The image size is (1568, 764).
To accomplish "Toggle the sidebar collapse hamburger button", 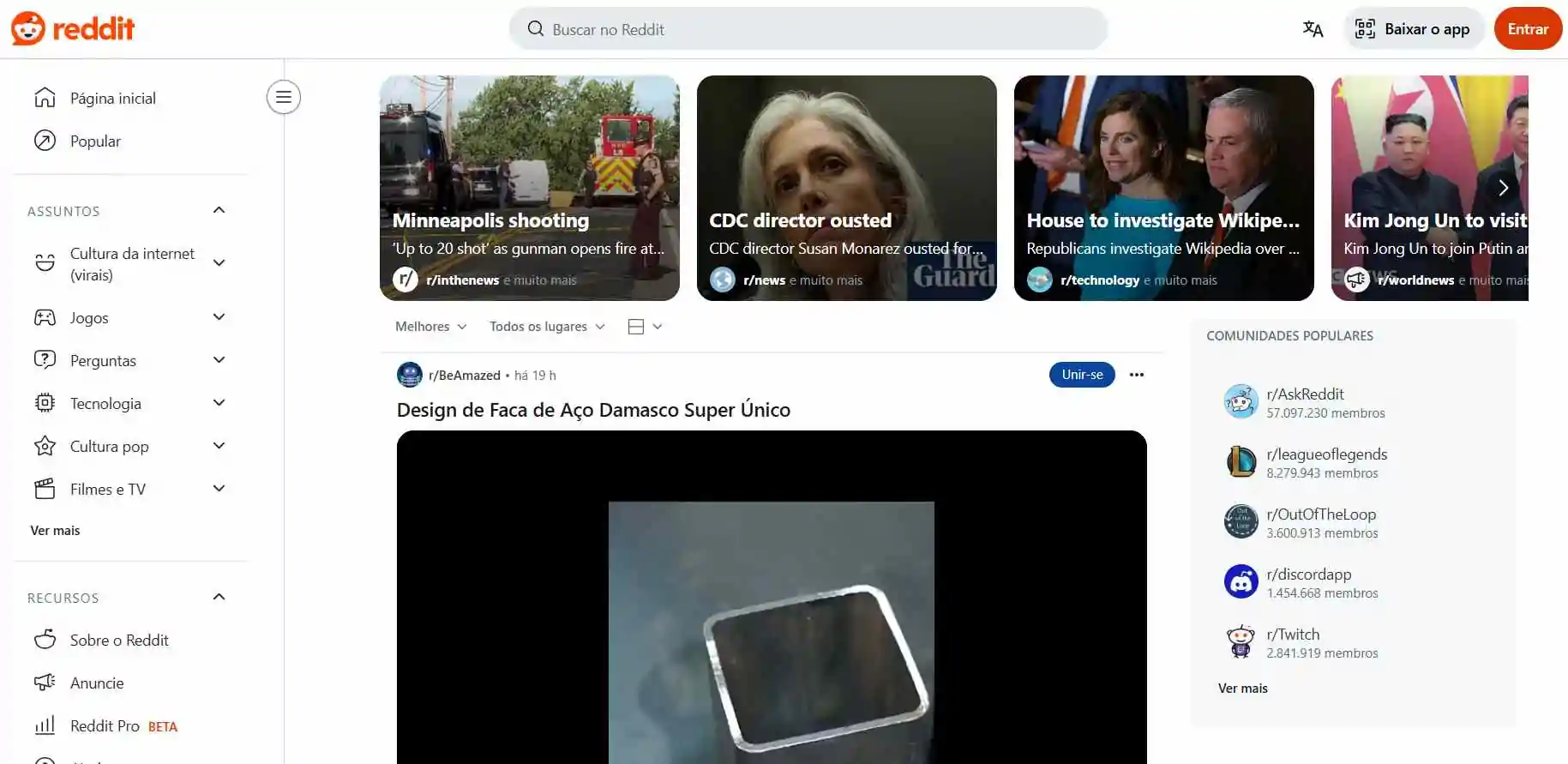I will (x=283, y=97).
